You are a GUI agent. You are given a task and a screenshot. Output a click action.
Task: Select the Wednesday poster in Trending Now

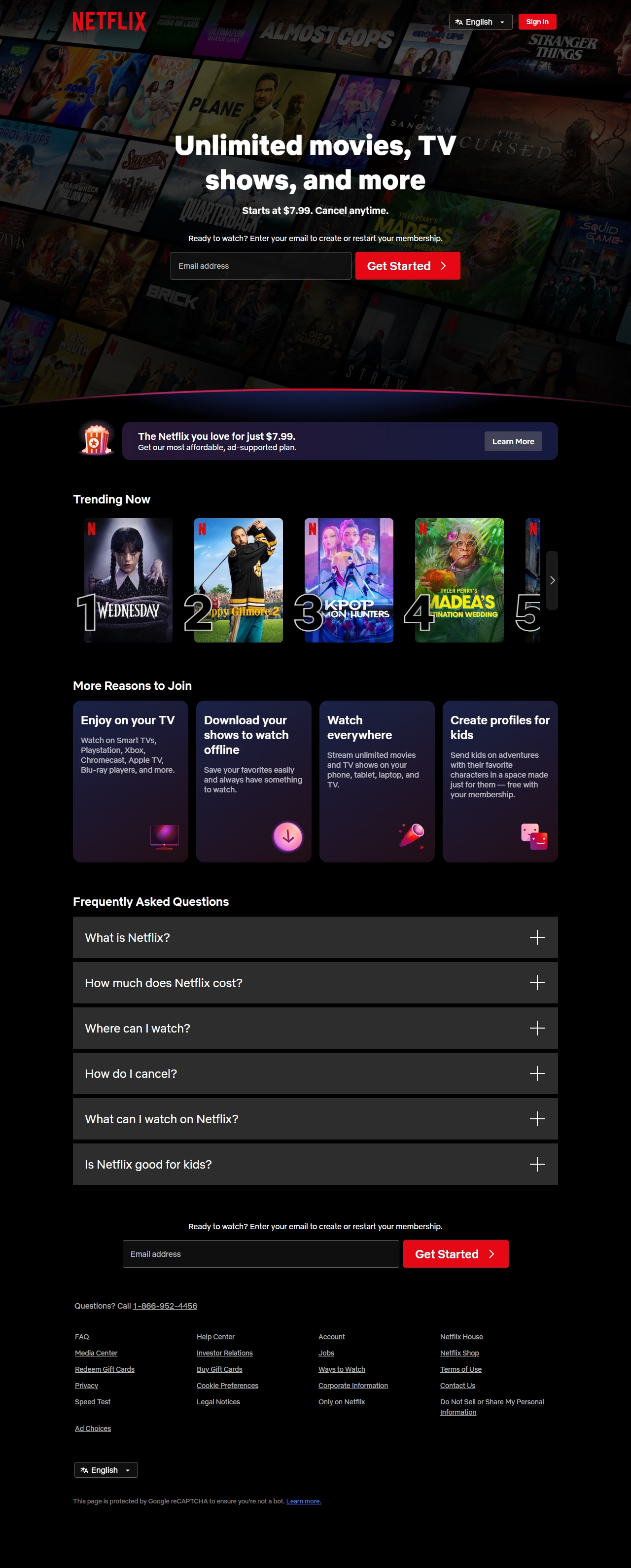tap(128, 580)
